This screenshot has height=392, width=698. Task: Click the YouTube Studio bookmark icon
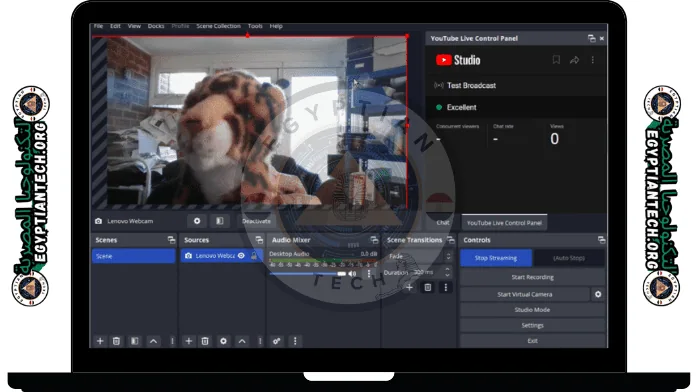pyautogui.click(x=556, y=60)
